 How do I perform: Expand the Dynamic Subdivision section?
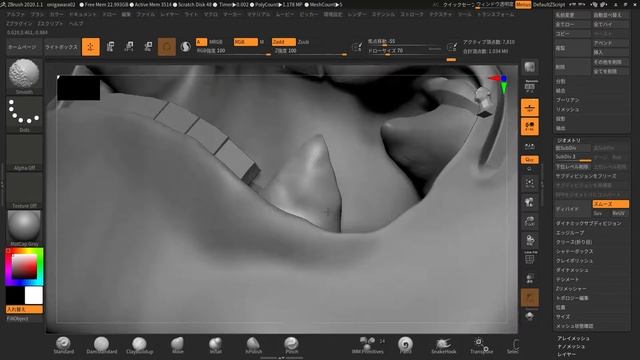(x=589, y=224)
